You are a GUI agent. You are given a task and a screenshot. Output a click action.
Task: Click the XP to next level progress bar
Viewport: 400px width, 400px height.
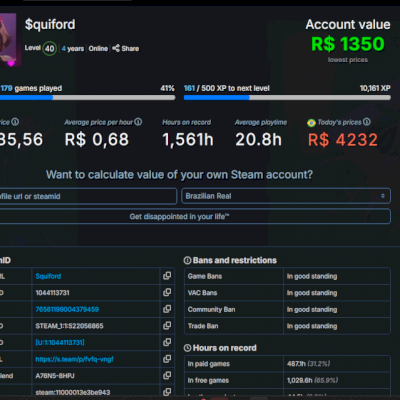287,98
